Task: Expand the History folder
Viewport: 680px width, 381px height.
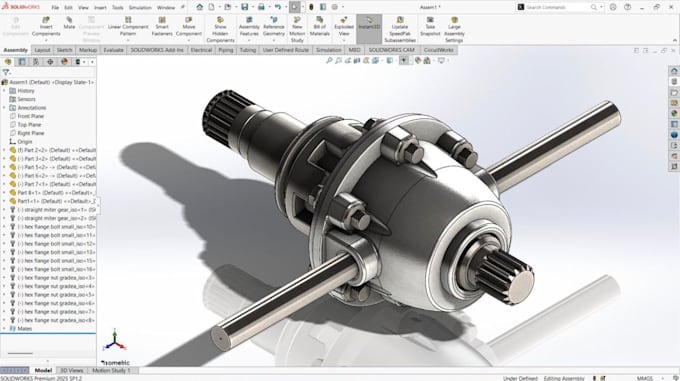Action: pos(4,91)
